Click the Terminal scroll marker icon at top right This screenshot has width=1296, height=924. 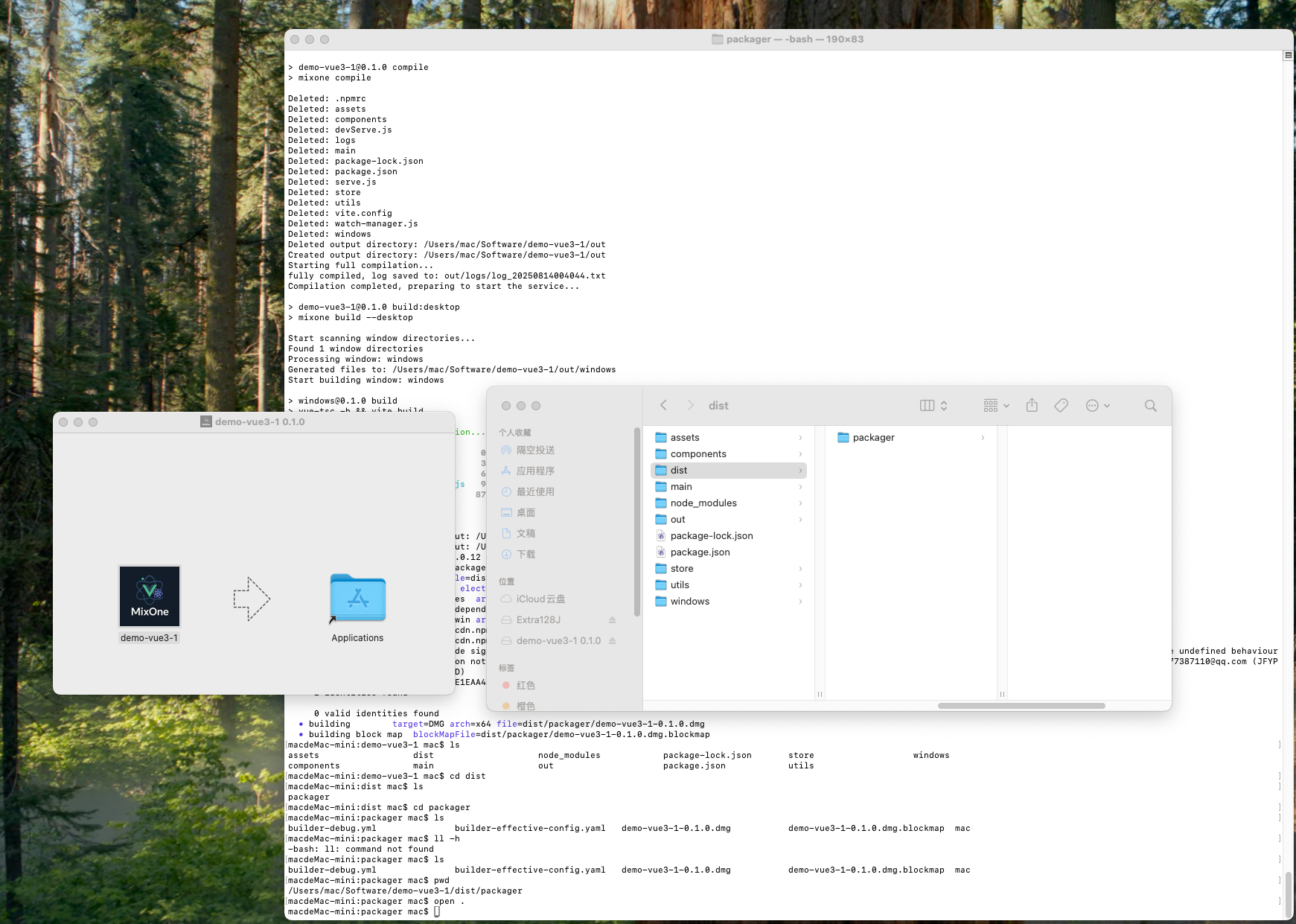tap(1288, 55)
